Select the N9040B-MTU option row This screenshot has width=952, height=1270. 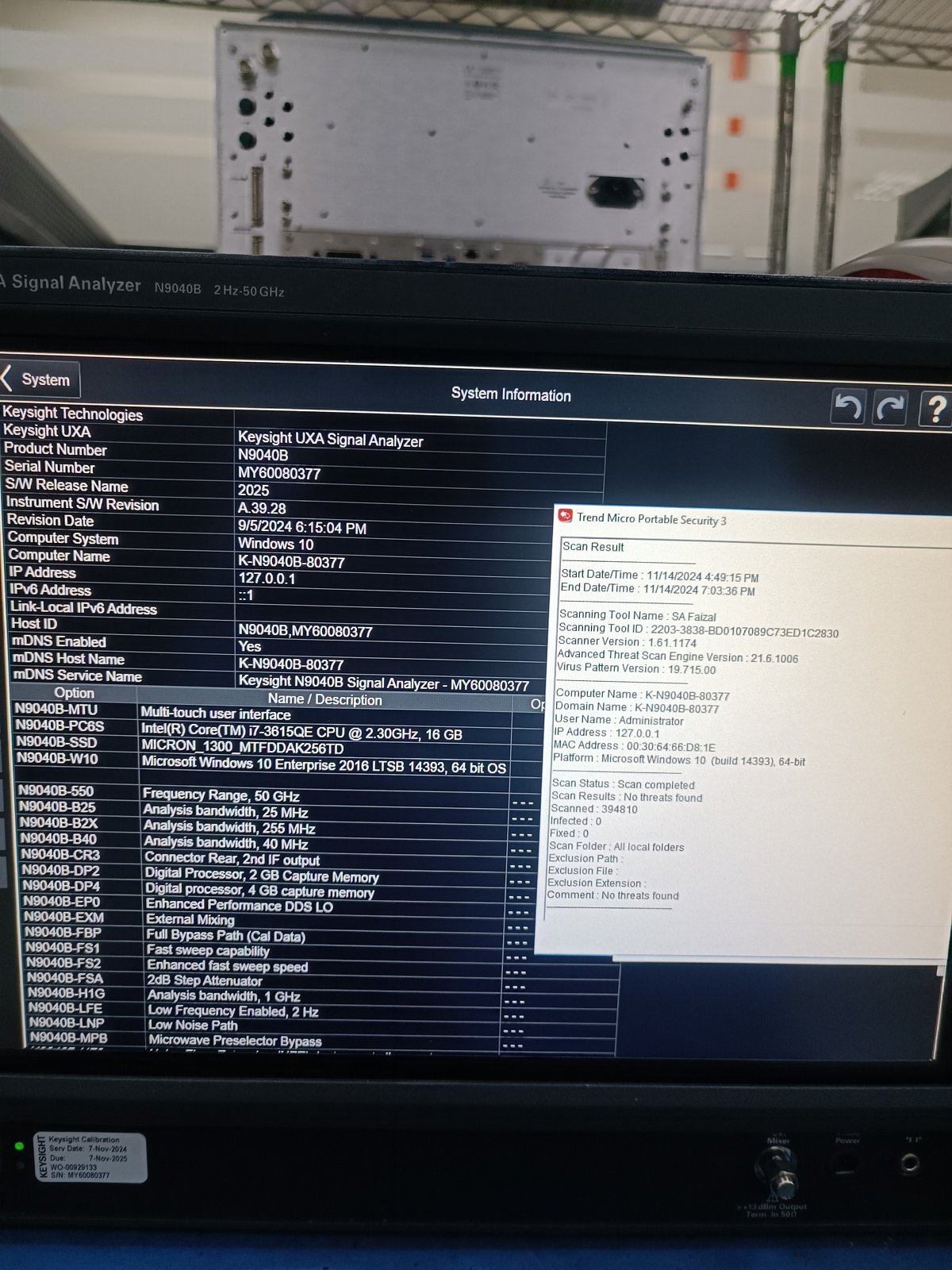(262, 712)
